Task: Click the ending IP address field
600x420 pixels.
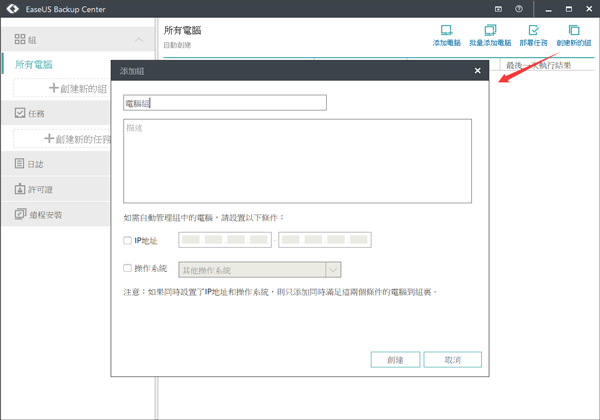Action: click(325, 240)
